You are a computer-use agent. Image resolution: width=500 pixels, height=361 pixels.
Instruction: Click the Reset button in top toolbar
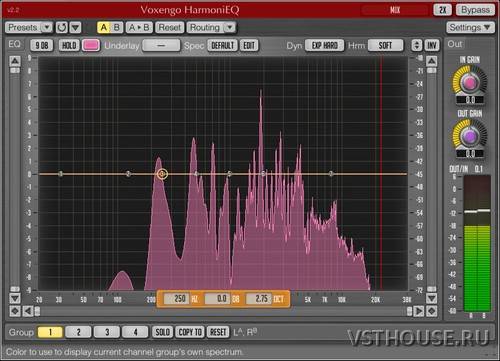[169, 27]
